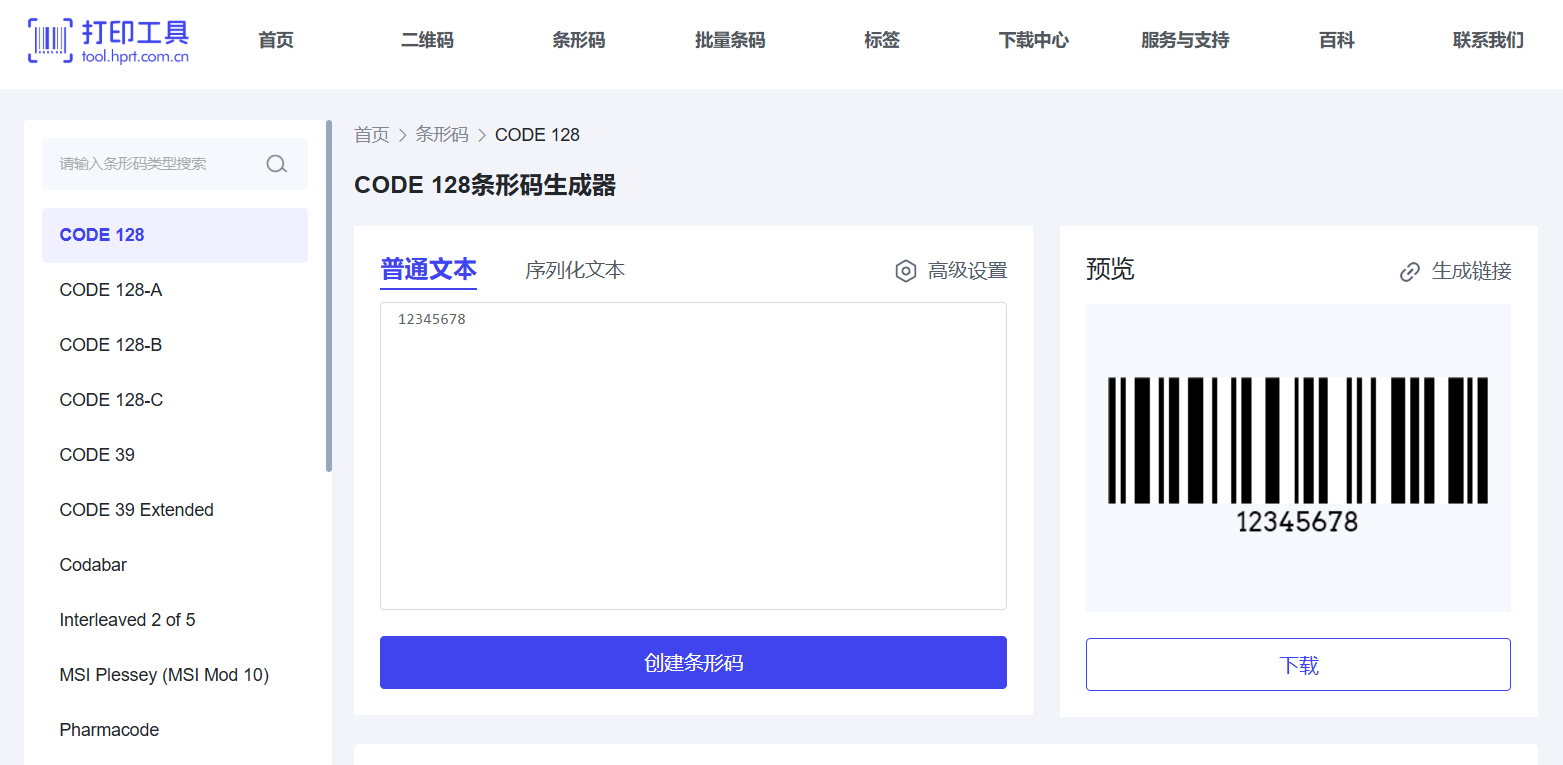Click the 预览 panel heading
1563x765 pixels.
click(1110, 269)
